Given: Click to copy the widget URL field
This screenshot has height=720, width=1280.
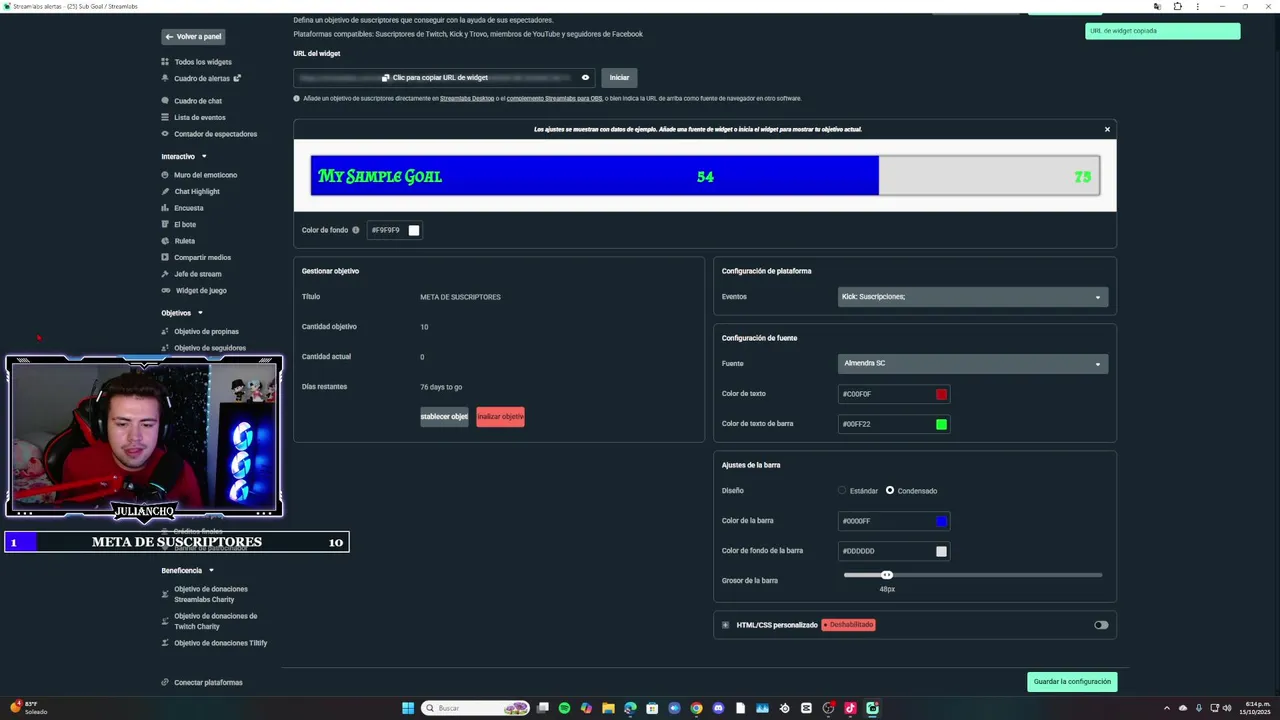Looking at the screenshot, I should [445, 77].
